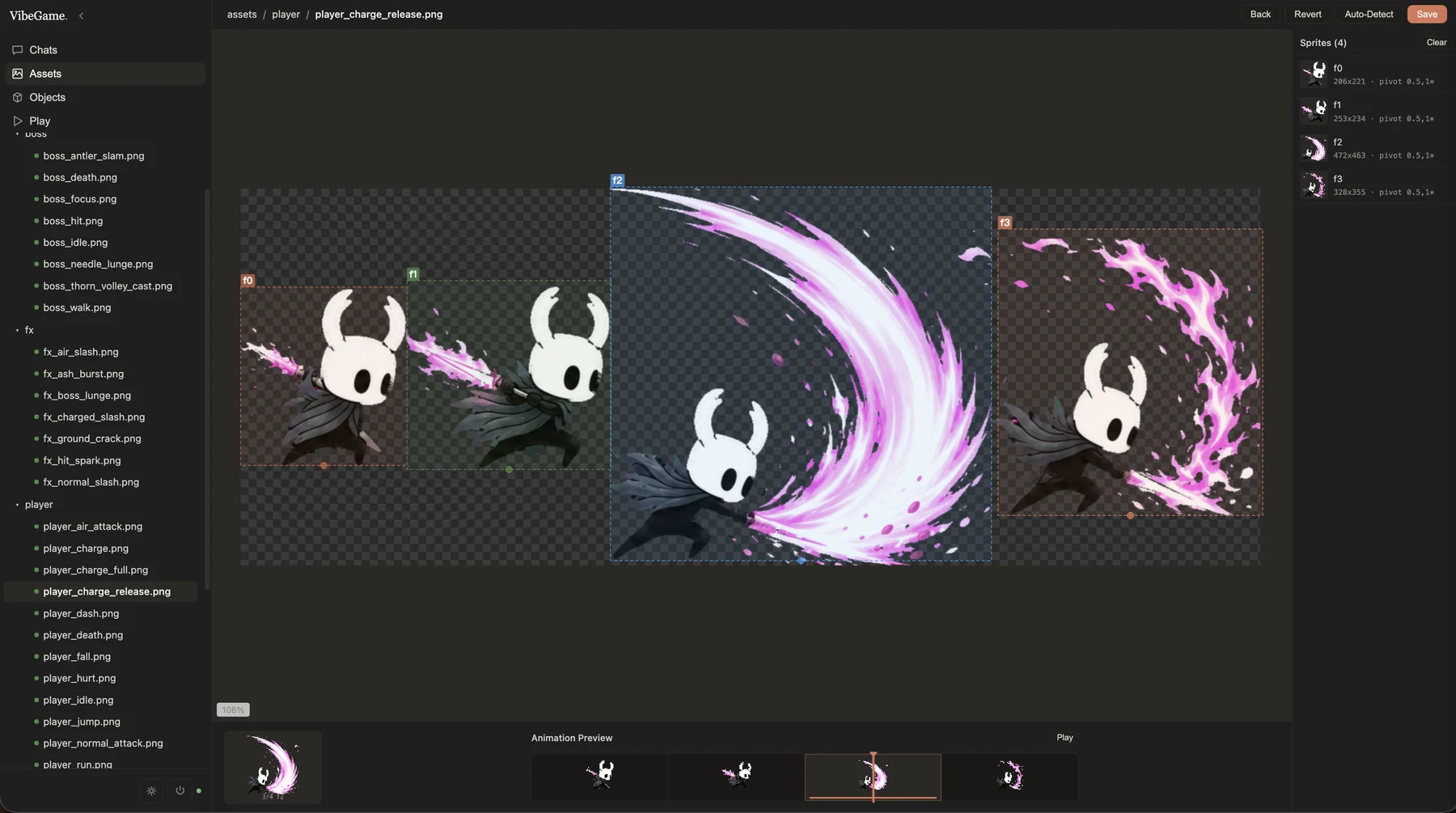Collapse the player folder
This screenshot has height=813, width=1456.
point(17,505)
